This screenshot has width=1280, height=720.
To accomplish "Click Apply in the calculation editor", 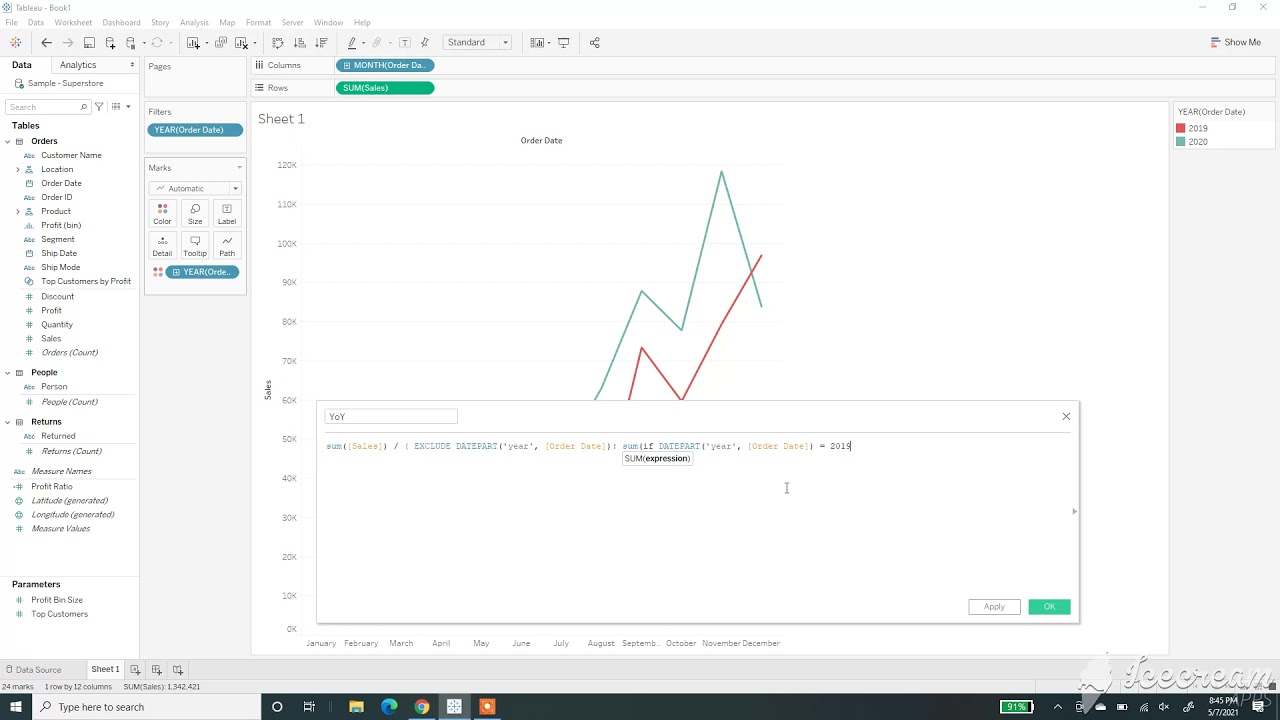I will 994,607.
